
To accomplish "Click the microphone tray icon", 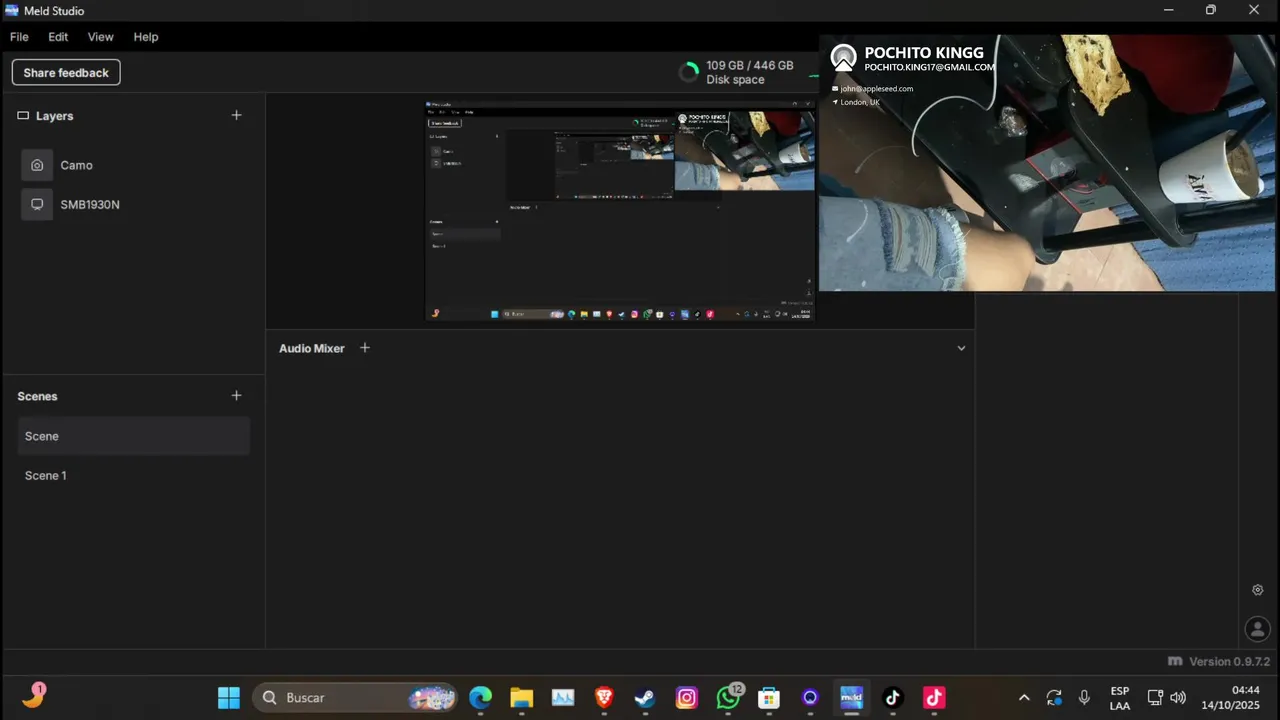I will click(x=1084, y=698).
